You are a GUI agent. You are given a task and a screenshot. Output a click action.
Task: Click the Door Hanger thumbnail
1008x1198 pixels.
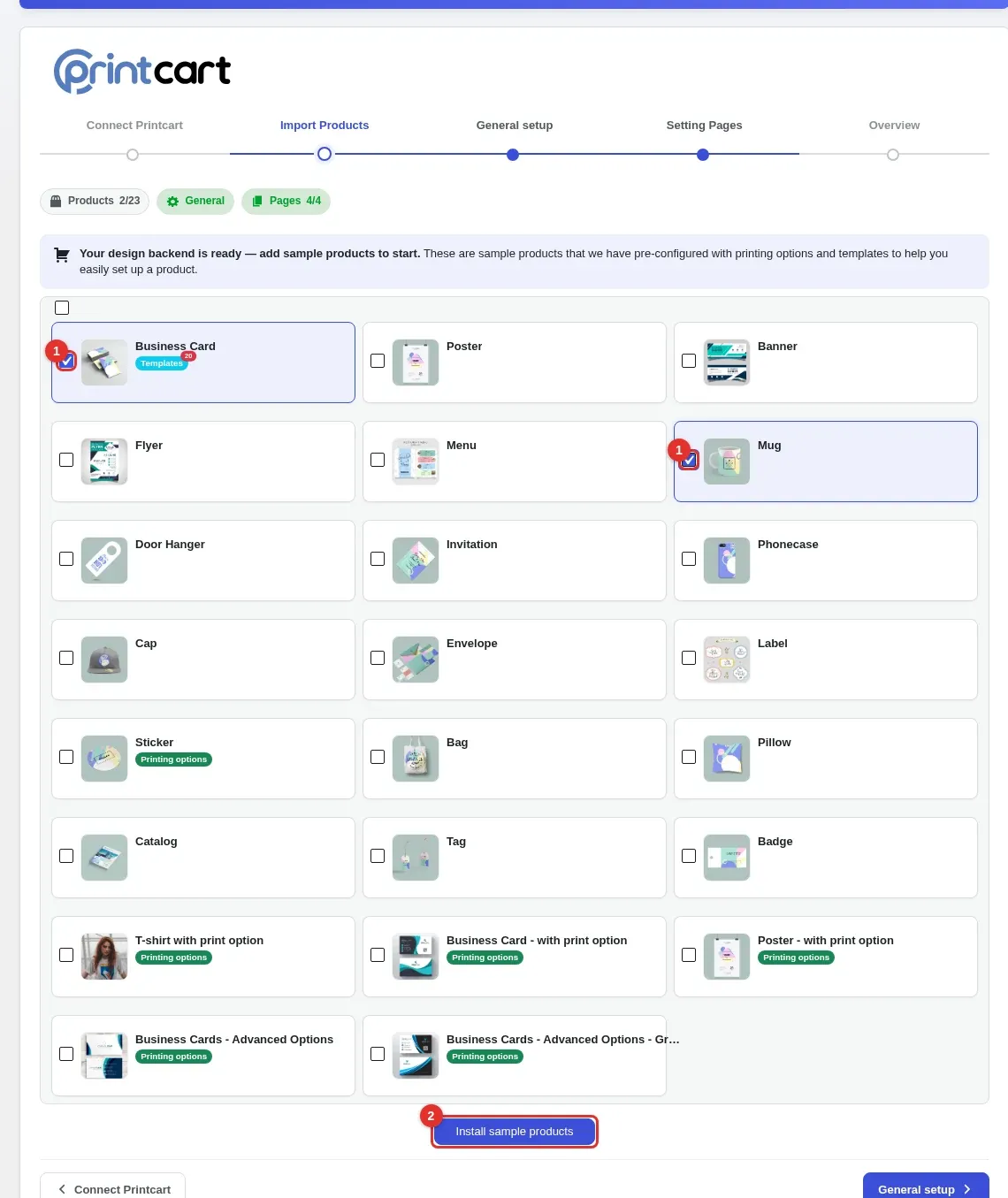(104, 561)
